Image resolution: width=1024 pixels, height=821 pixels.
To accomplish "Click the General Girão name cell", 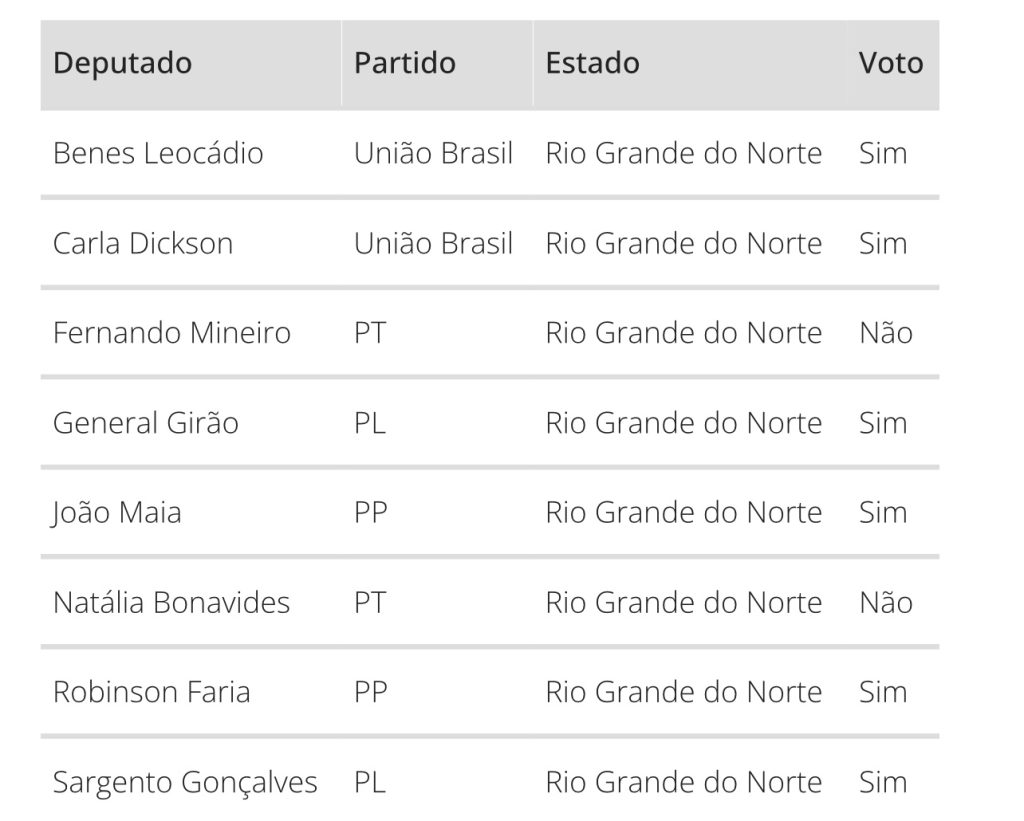I will 146,423.
